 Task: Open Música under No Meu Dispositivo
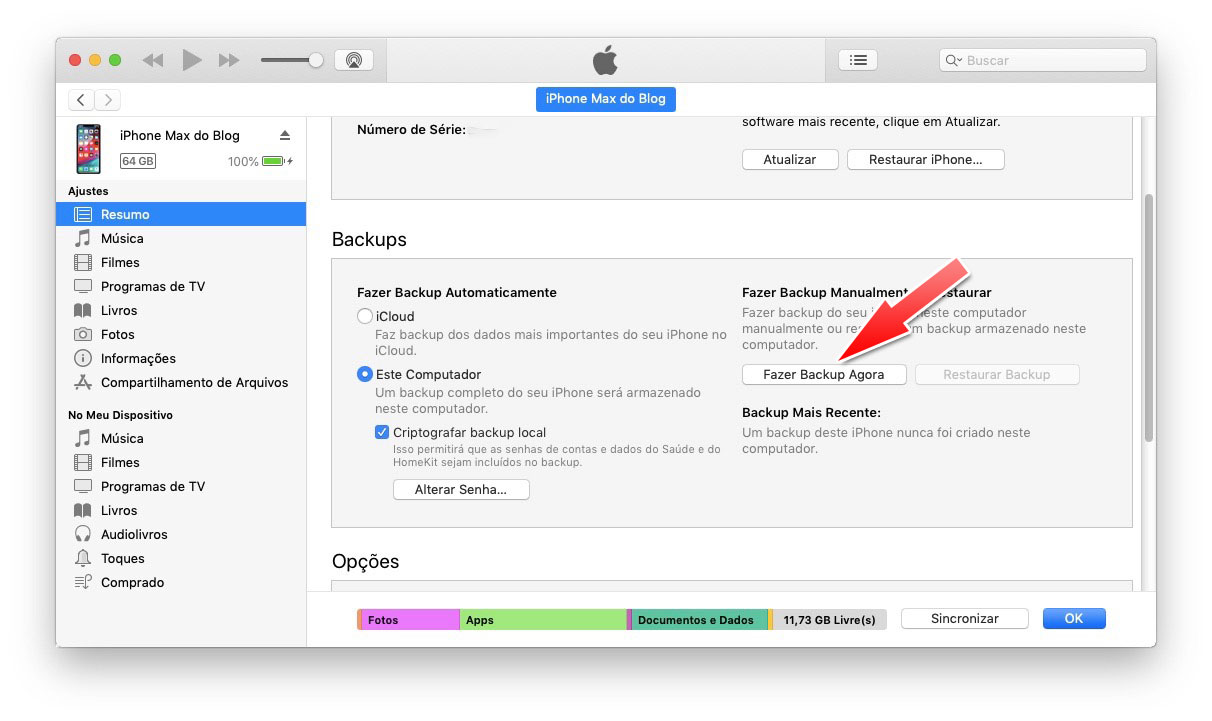(x=181, y=438)
